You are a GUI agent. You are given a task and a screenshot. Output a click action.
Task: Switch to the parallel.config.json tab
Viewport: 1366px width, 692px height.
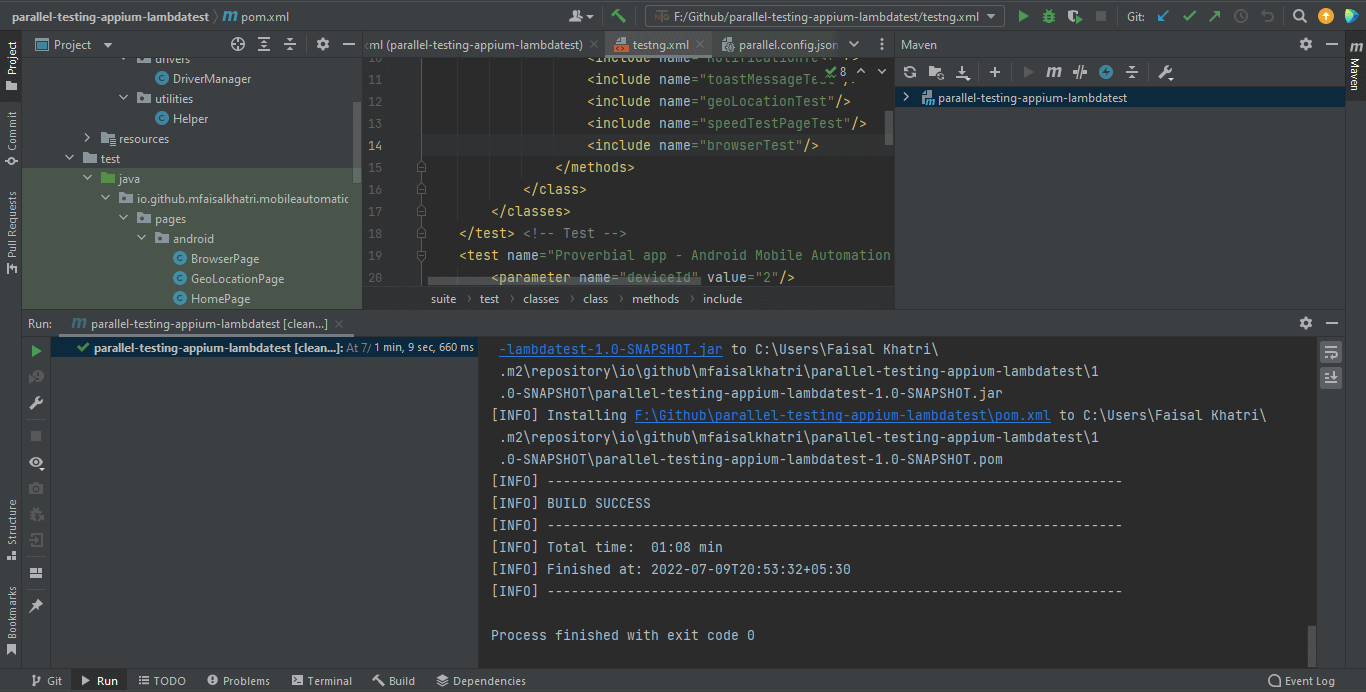pos(790,44)
